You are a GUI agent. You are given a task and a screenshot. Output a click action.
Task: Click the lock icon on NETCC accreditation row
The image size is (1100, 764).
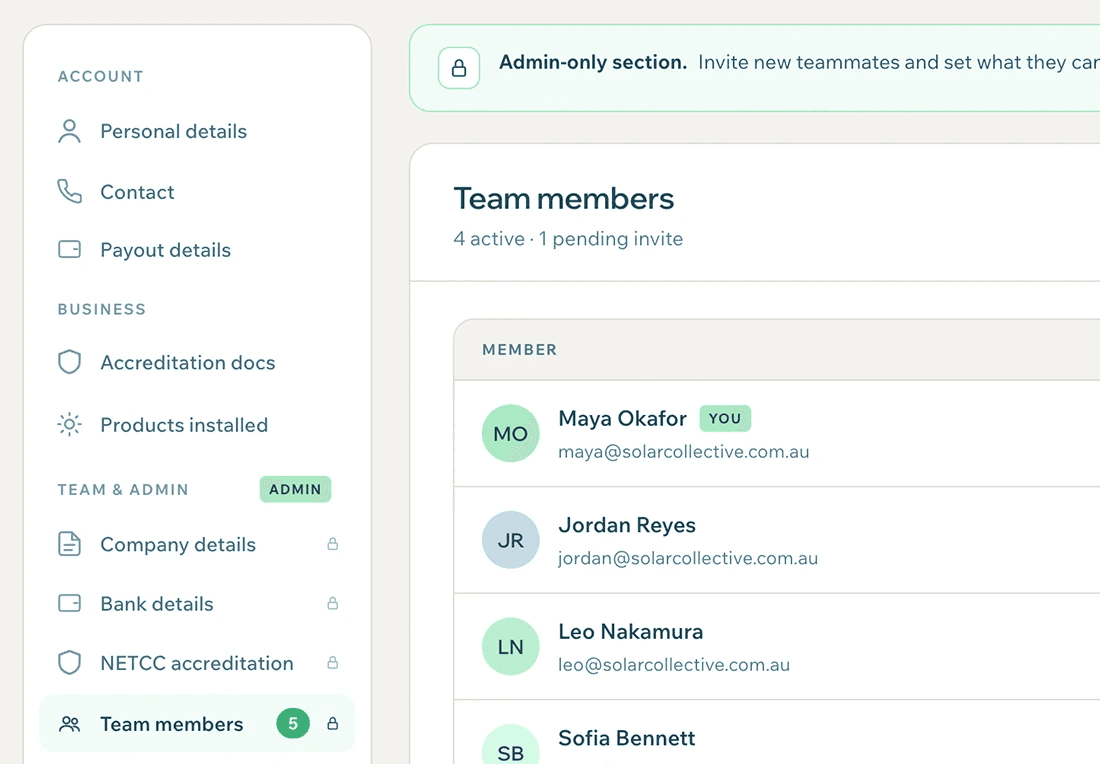click(x=333, y=662)
